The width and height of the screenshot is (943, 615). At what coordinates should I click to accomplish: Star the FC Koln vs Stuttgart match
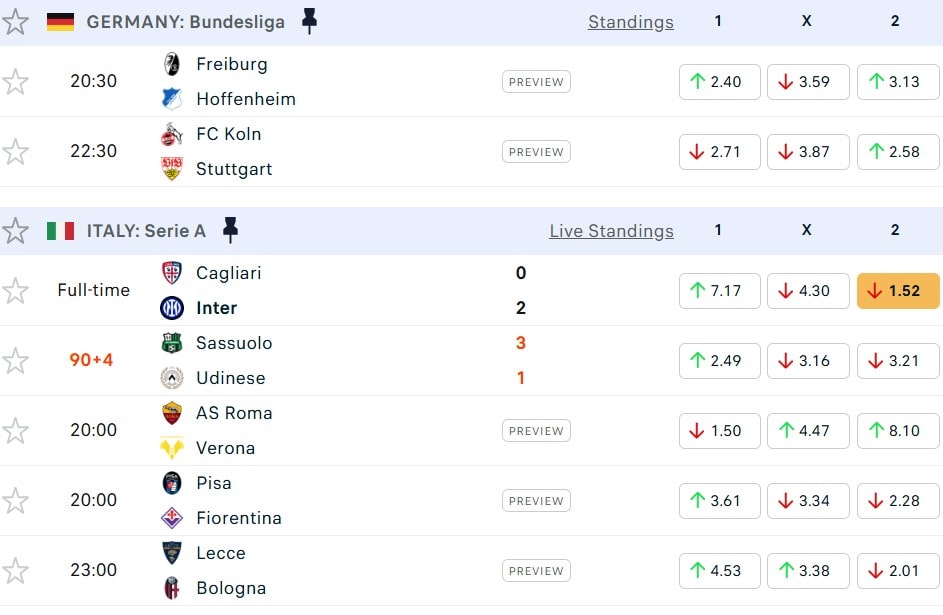[x=15, y=151]
